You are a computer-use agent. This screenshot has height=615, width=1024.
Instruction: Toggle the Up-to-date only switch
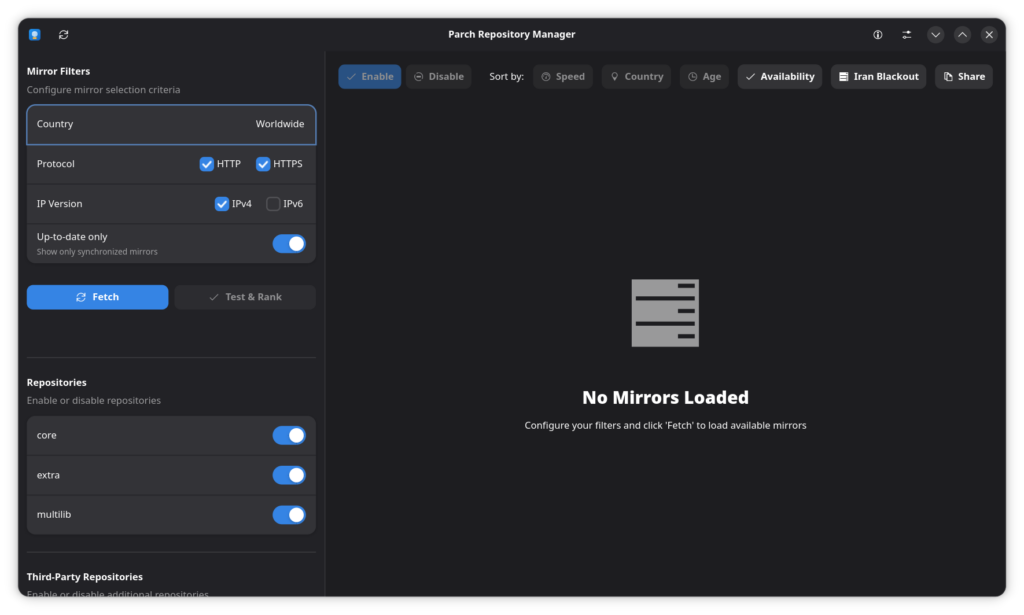click(289, 244)
